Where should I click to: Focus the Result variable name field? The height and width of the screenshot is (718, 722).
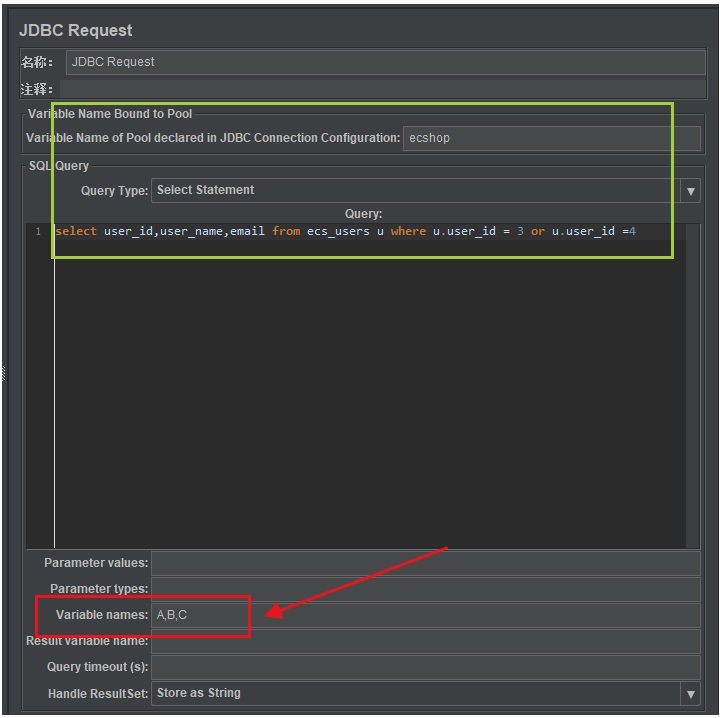point(425,641)
